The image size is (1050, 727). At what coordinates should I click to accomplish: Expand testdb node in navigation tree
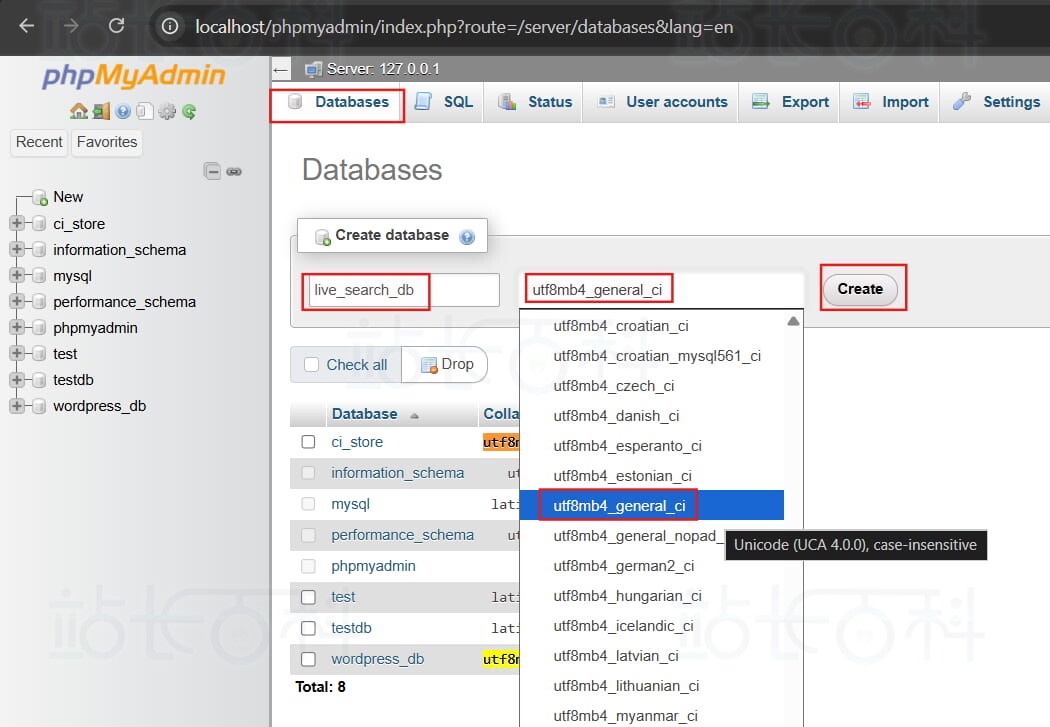pos(17,380)
